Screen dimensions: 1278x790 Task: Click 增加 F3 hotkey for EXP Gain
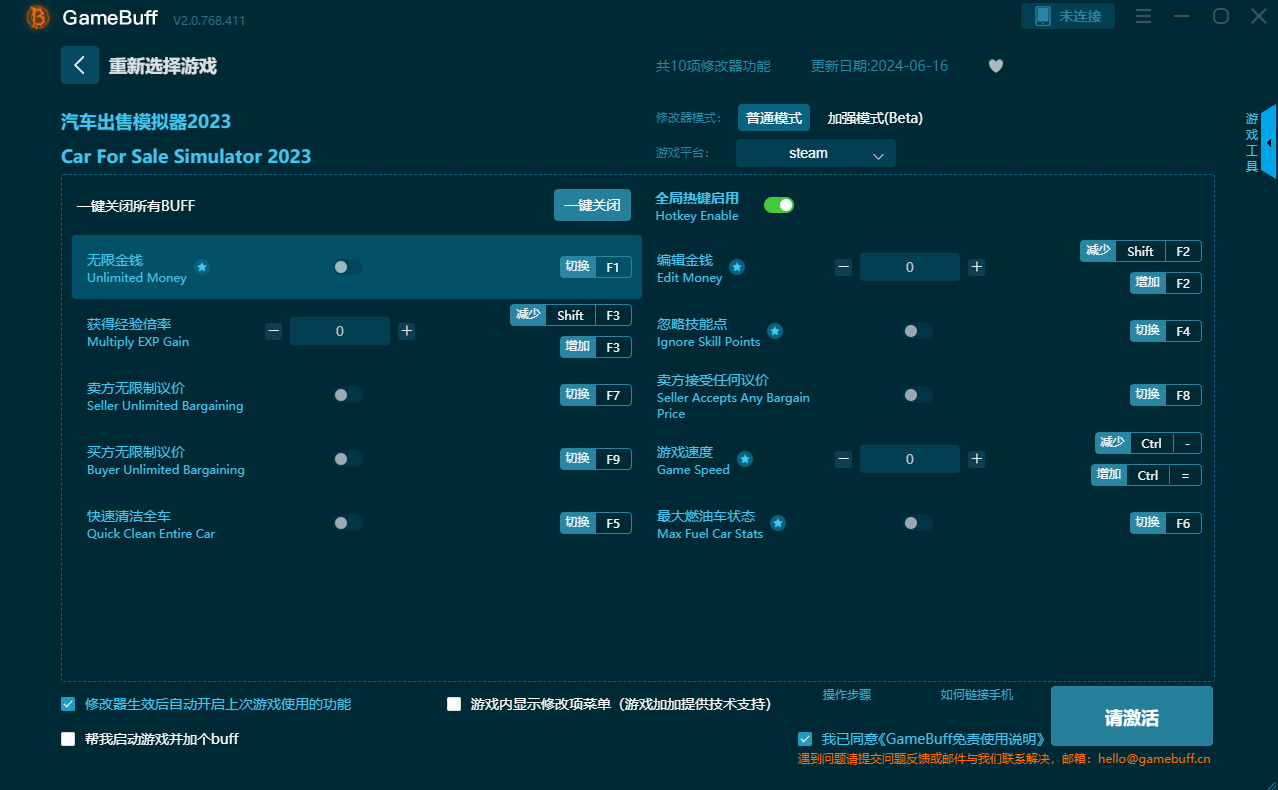pyautogui.click(x=596, y=347)
